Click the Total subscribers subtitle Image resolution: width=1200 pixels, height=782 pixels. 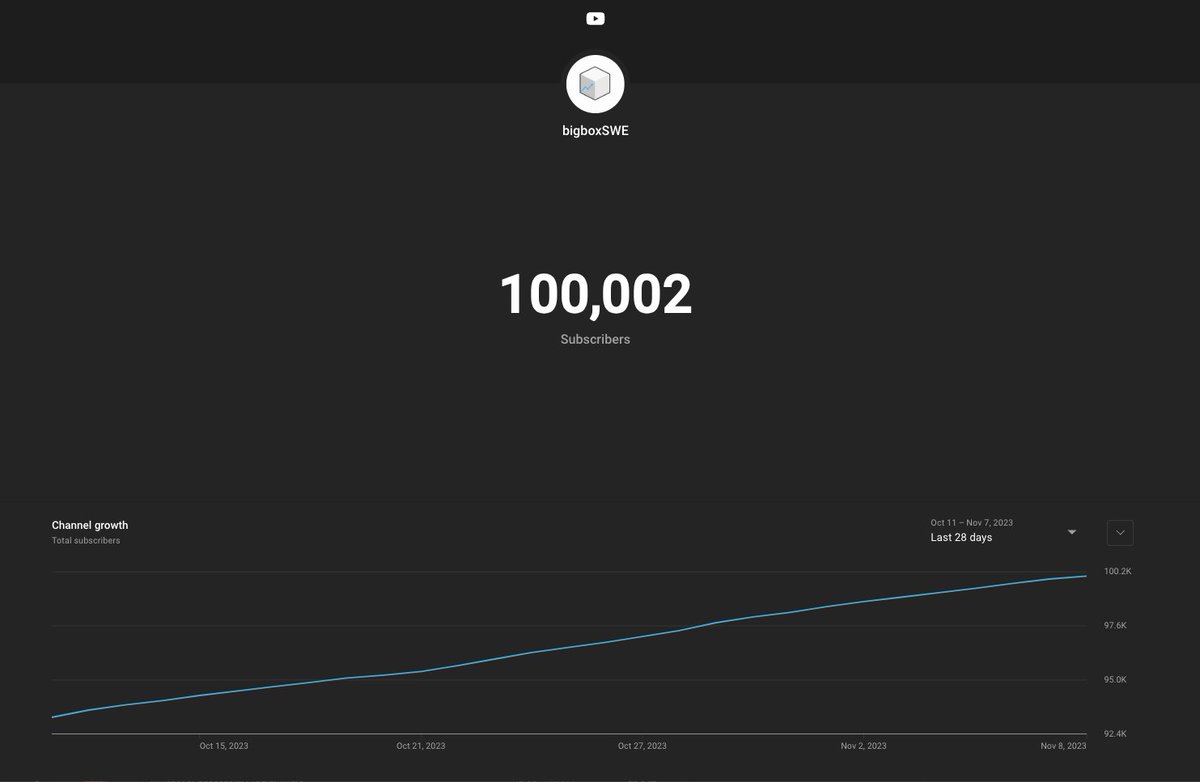[86, 541]
